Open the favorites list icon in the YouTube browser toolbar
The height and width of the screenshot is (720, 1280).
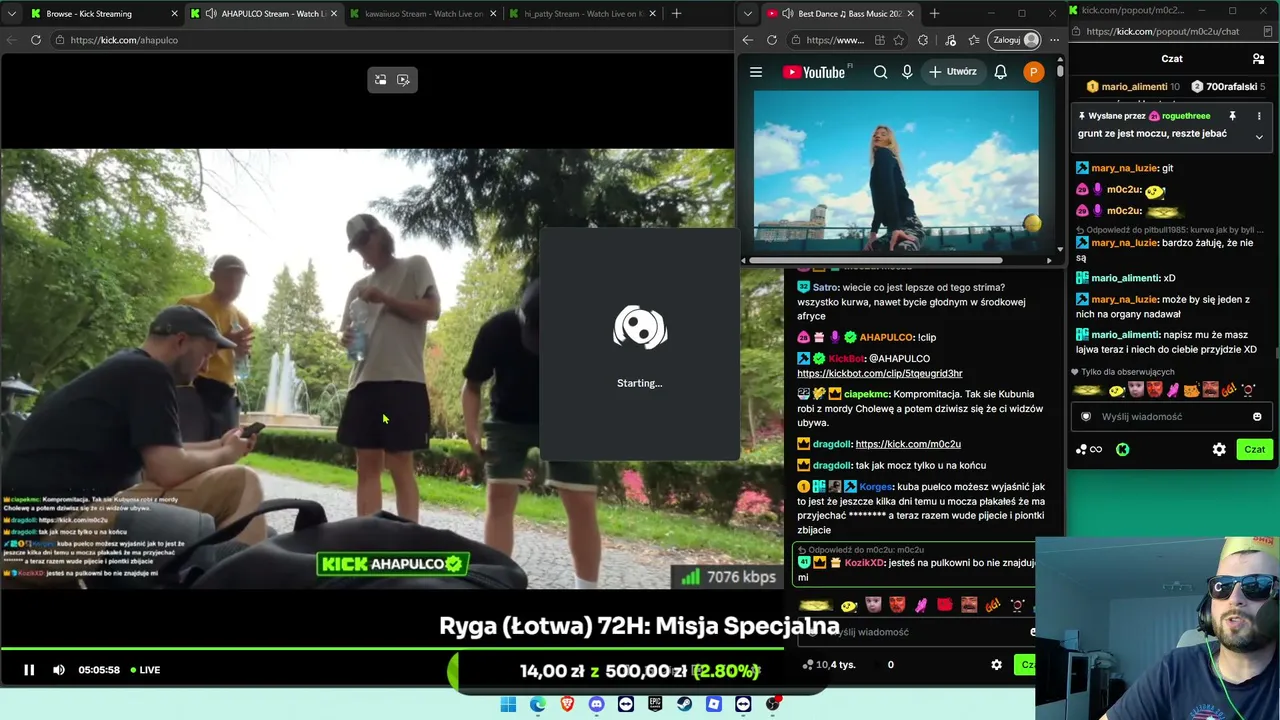tap(972, 40)
